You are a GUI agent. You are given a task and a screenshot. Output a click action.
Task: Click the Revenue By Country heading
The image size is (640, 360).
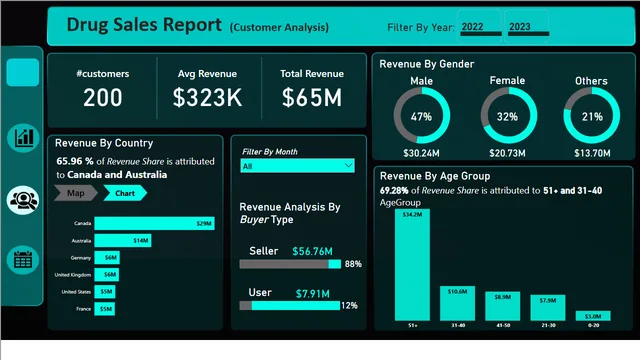coord(104,143)
